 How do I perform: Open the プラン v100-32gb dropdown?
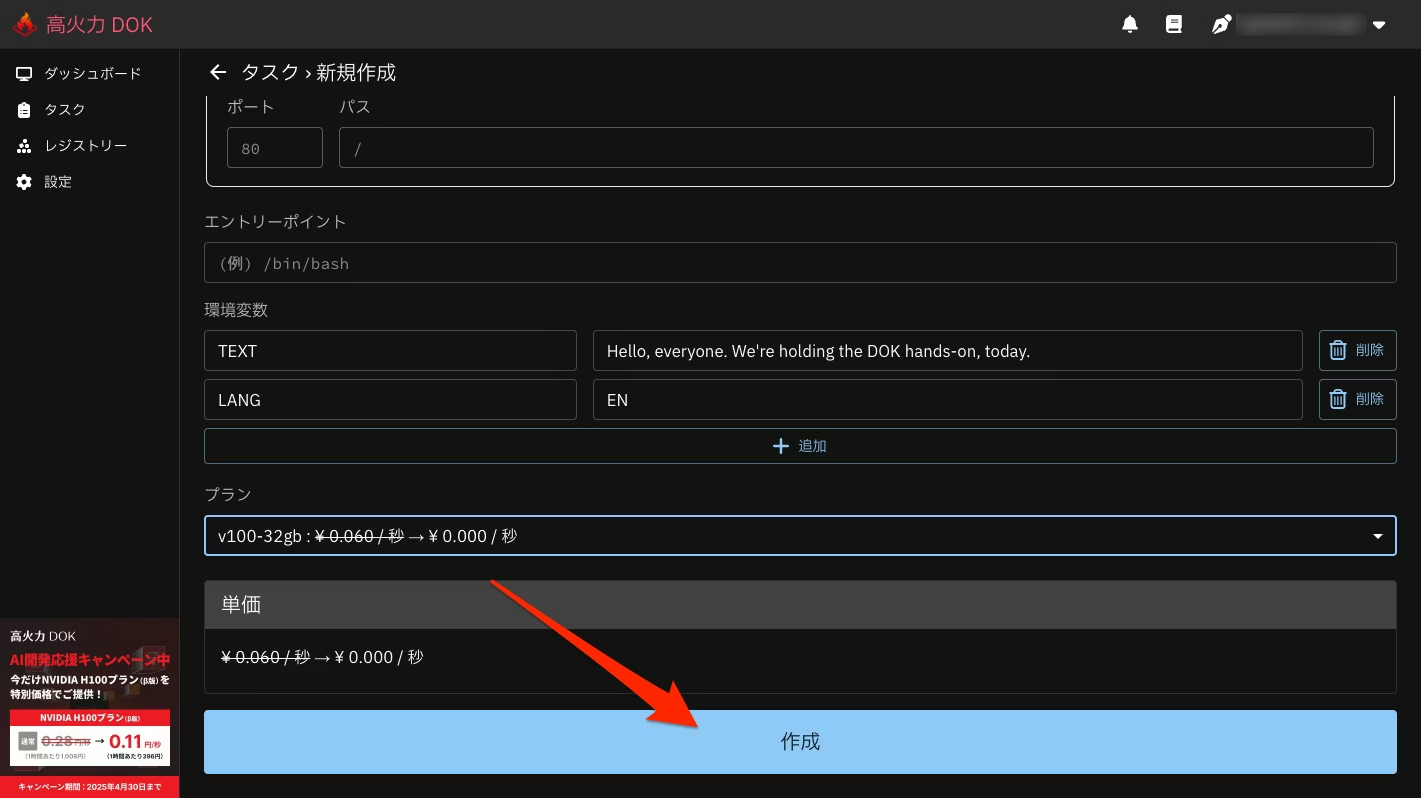pyautogui.click(x=799, y=536)
